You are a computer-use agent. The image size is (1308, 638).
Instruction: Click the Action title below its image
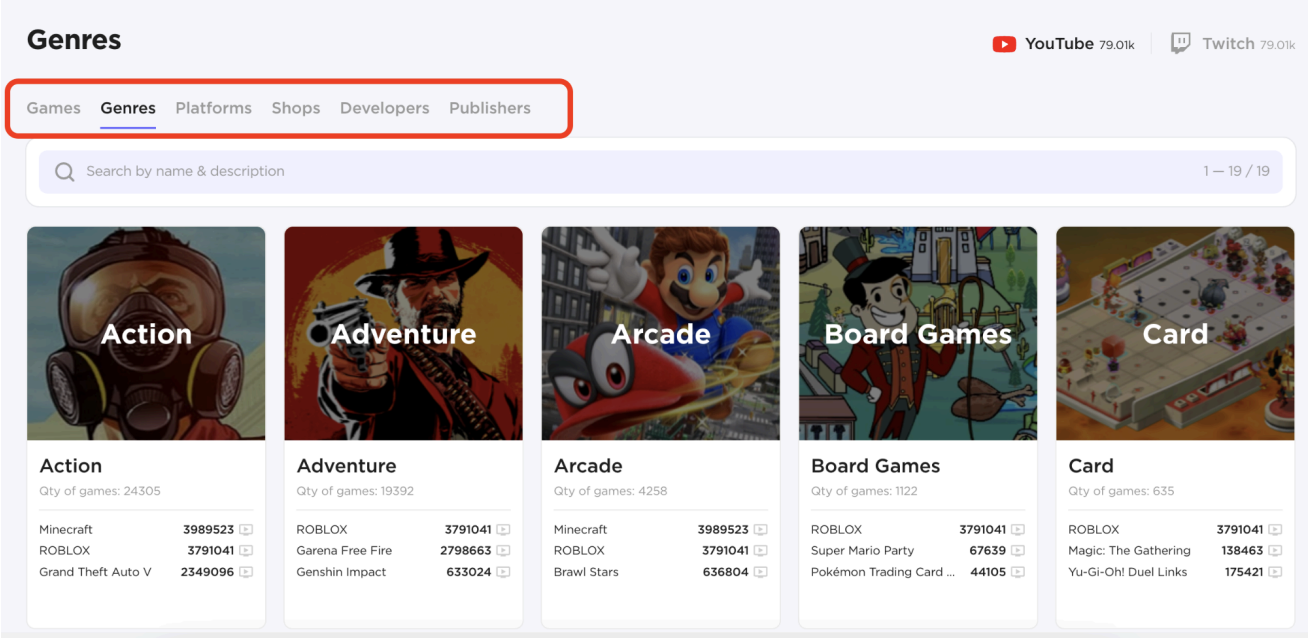(x=71, y=466)
